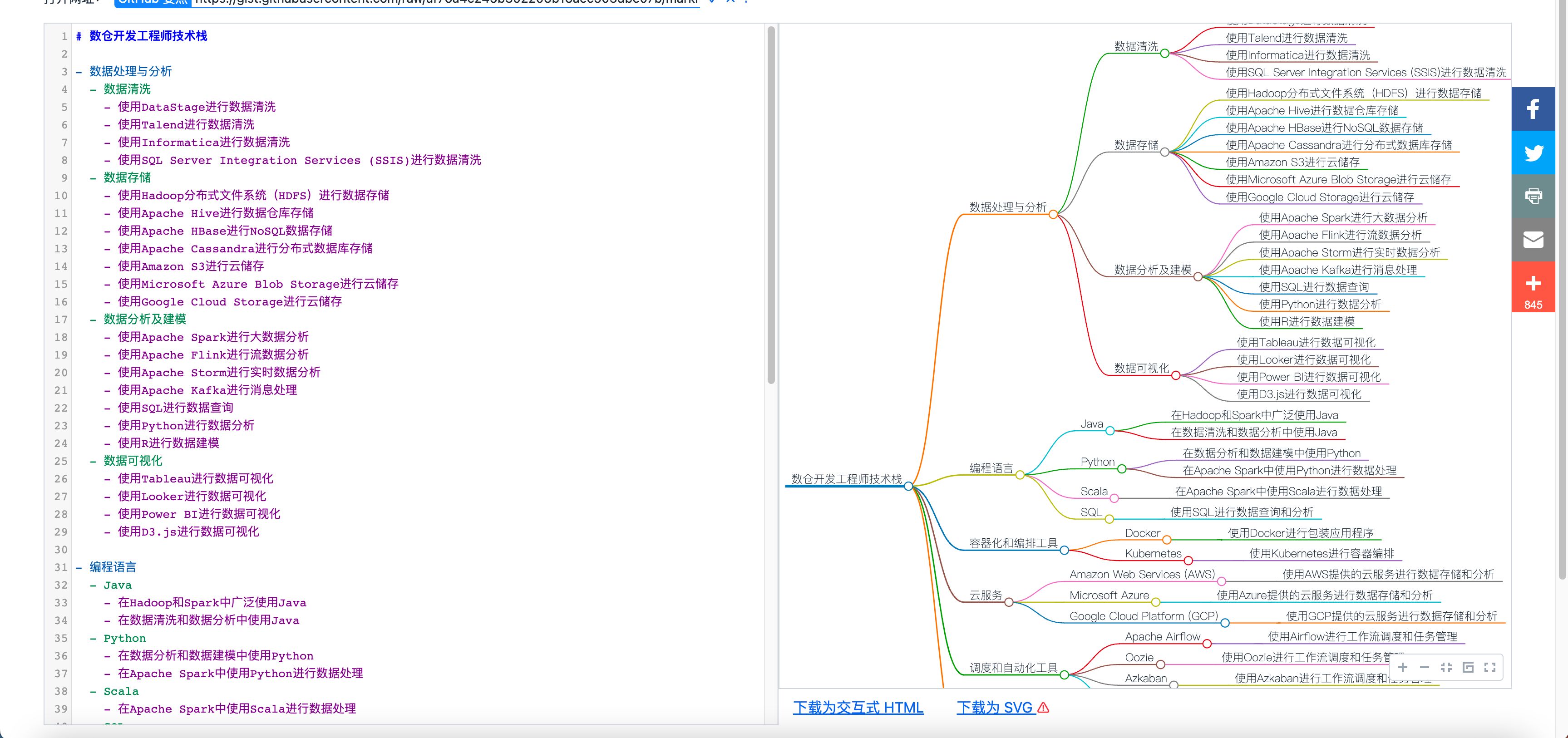
Task: Collapse the Python node circle
Action: (x=1121, y=468)
